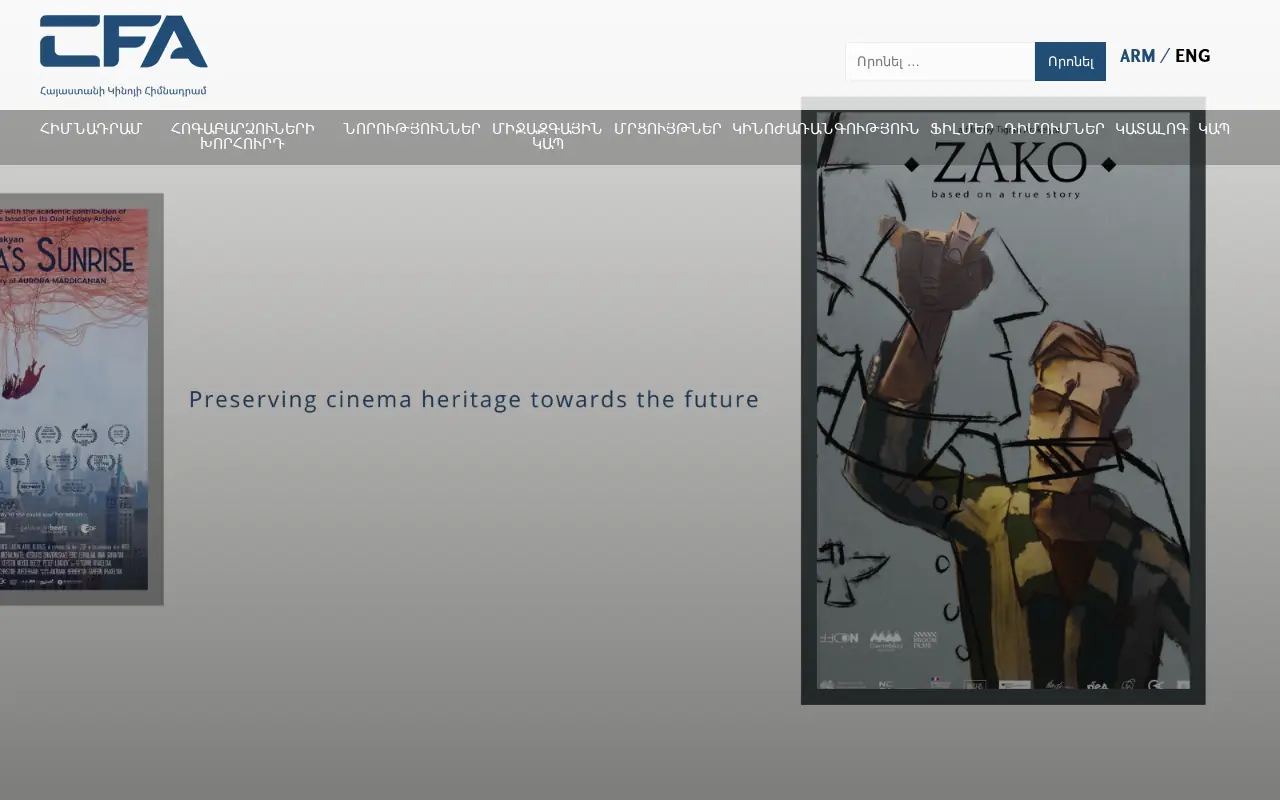Click the Preserving cinema heritage tagline
Viewport: 1280px width, 800px height.
tap(474, 399)
